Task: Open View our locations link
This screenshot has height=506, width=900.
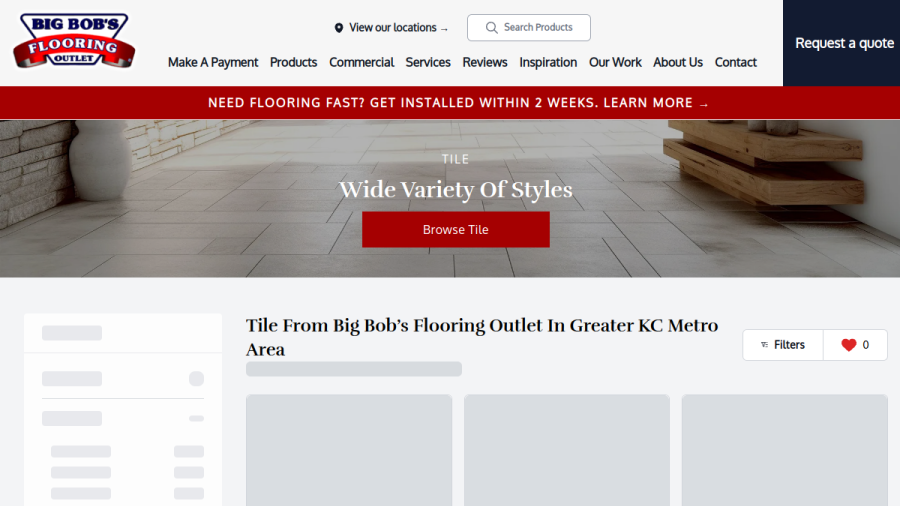Action: coord(398,28)
